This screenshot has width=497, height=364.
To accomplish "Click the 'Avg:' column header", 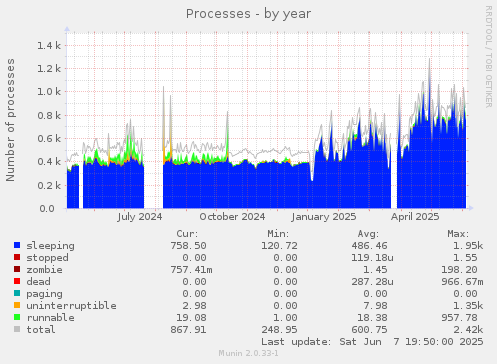I will pyautogui.click(x=368, y=234).
